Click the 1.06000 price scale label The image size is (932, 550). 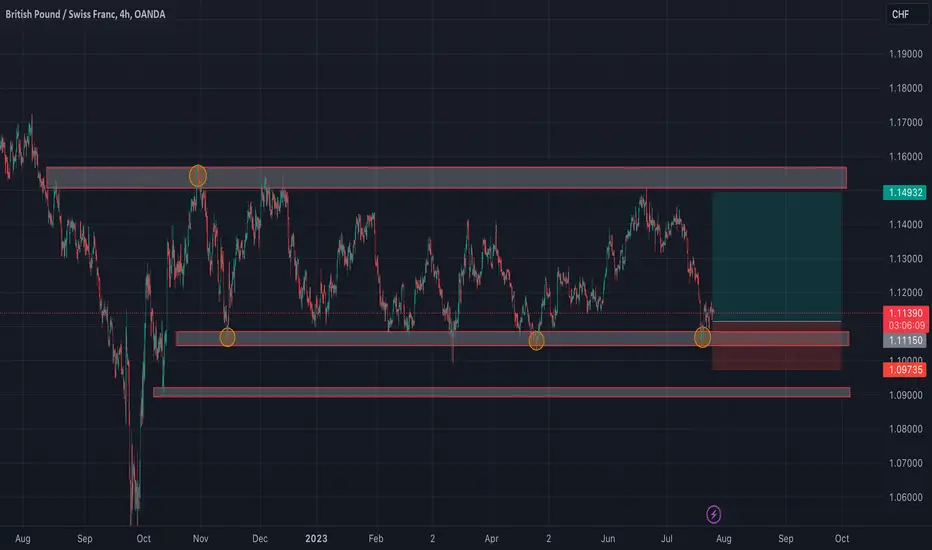(905, 497)
